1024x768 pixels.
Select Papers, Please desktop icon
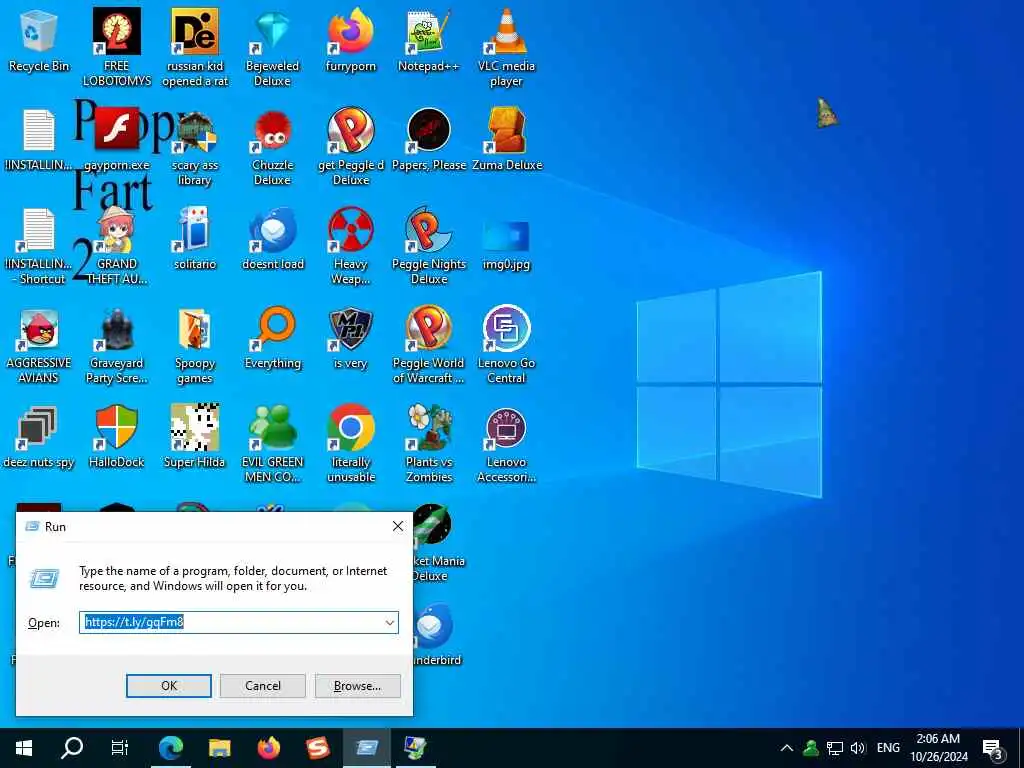pyautogui.click(x=428, y=140)
